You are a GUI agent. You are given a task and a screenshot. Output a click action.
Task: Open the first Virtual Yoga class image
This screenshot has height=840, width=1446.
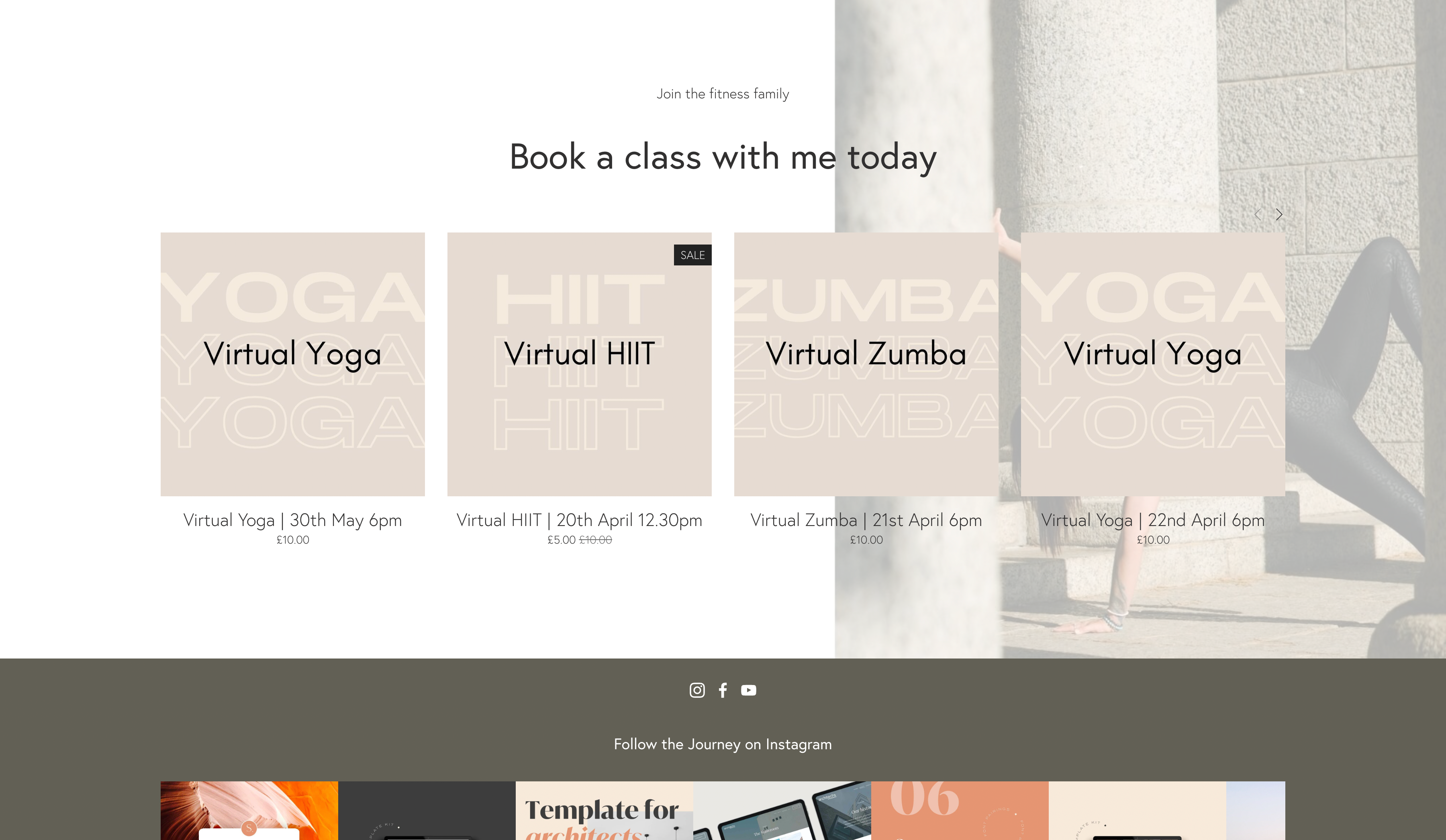point(293,364)
